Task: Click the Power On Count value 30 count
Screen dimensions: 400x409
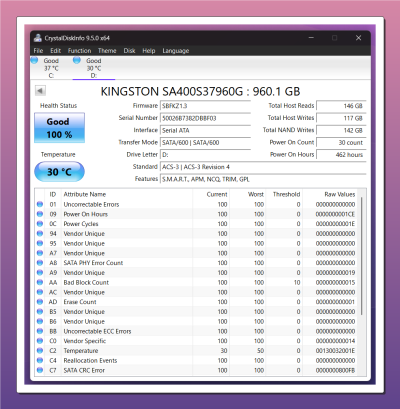Action: [x=341, y=142]
